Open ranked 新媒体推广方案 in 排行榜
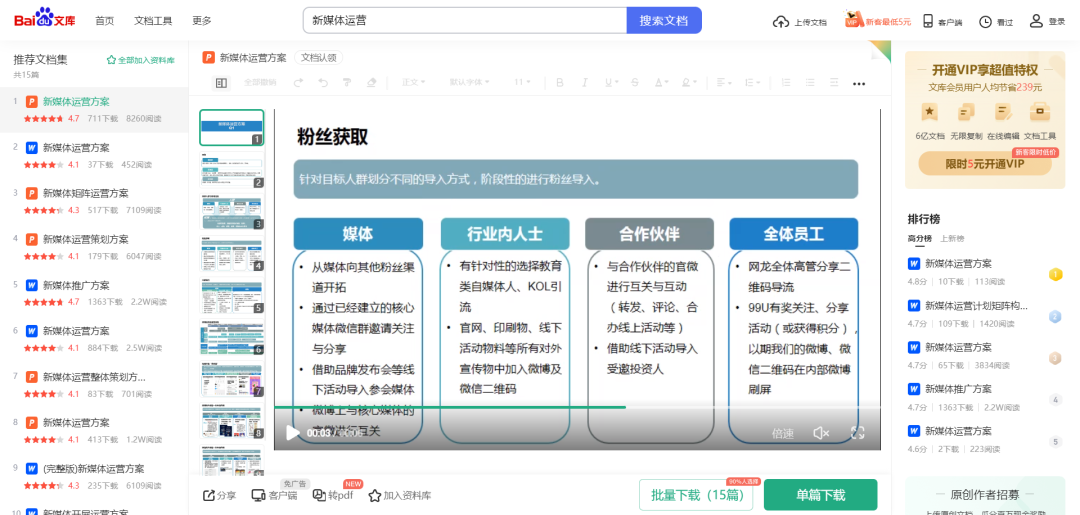The width and height of the screenshot is (1080, 515). [x=958, y=389]
